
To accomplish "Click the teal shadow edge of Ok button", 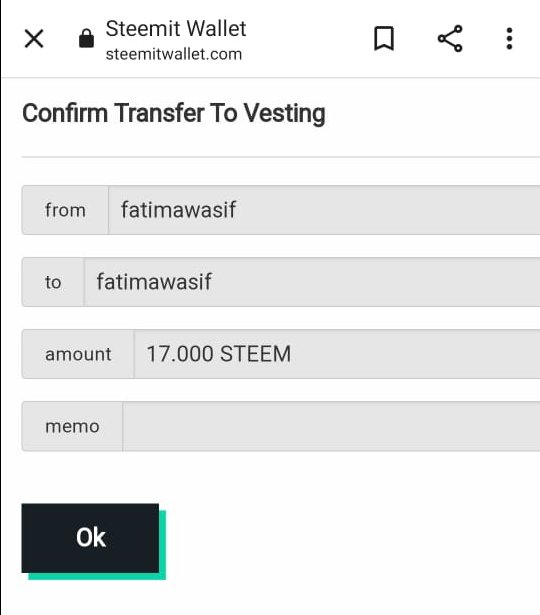I will tap(162, 545).
